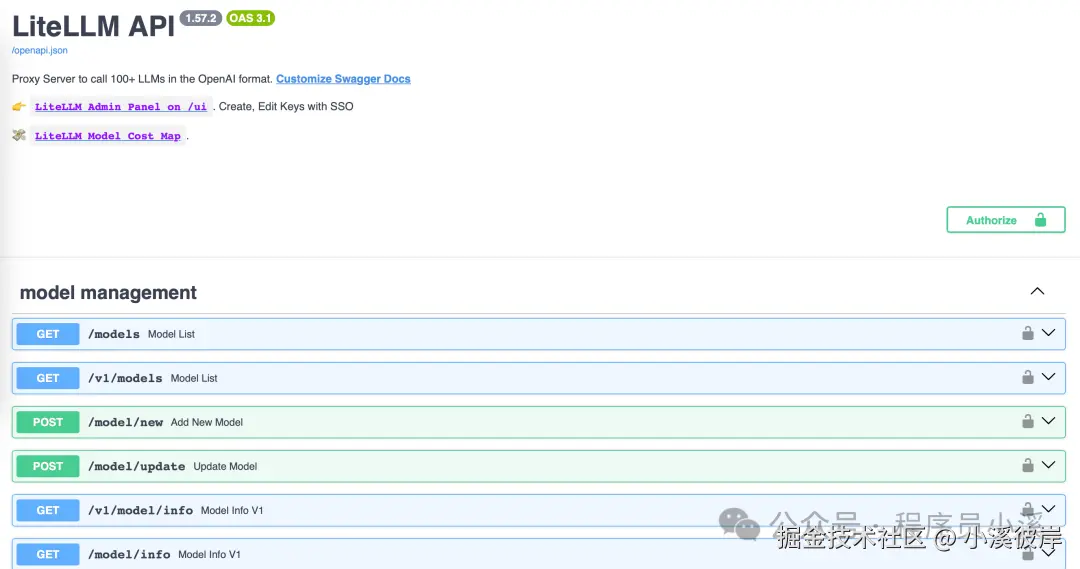This screenshot has height=569, width=1080.
Task: Expand the POST /model/update endpoint chevron
Action: tap(1048, 465)
